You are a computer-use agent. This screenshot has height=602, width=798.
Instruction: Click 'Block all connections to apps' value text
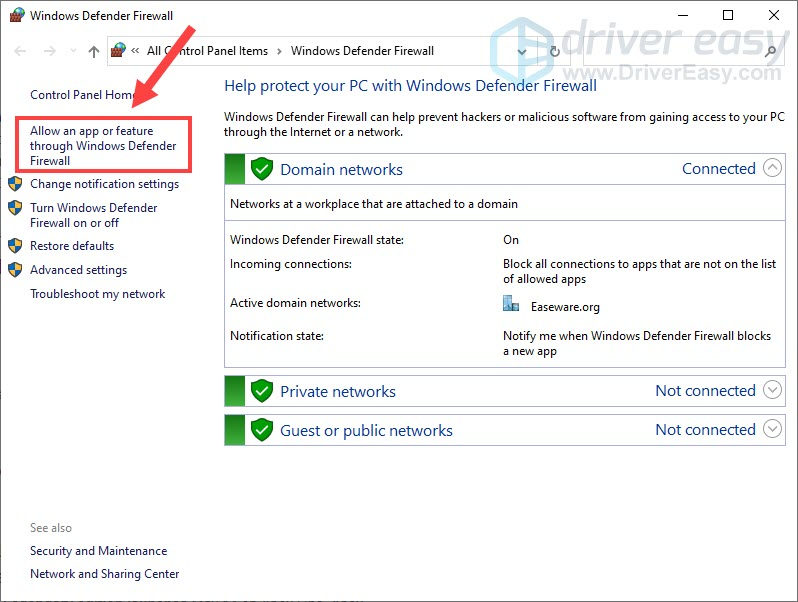[639, 271]
